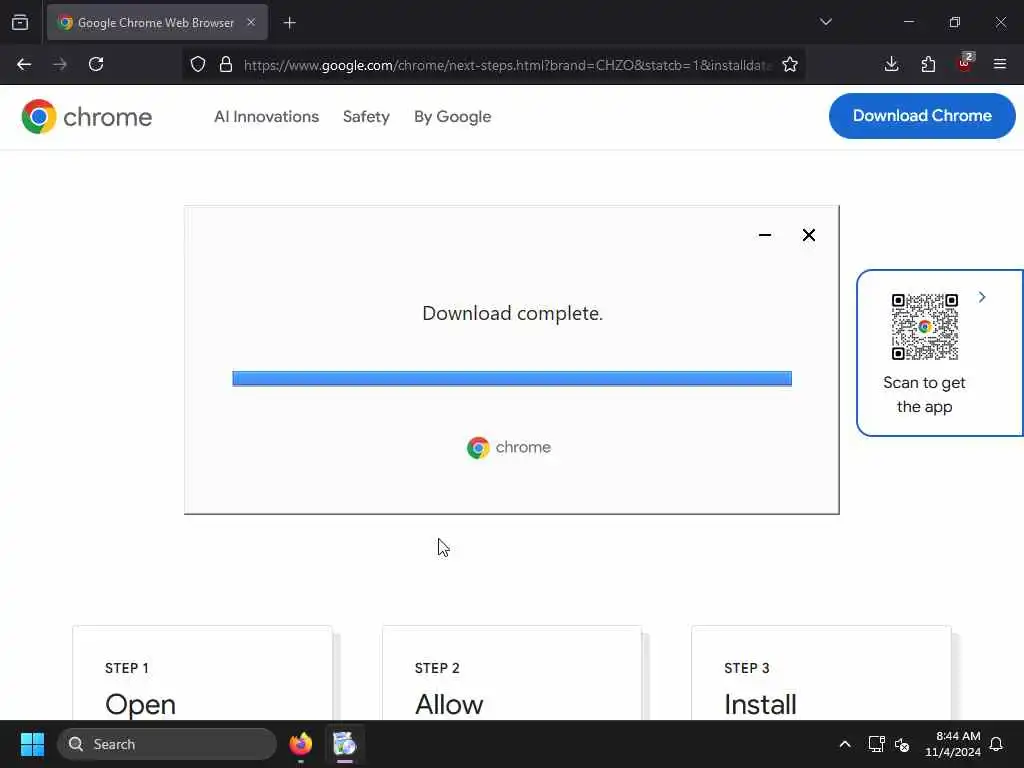The image size is (1024, 768).
Task: Open the AI Innovations menu item
Action: [266, 117]
